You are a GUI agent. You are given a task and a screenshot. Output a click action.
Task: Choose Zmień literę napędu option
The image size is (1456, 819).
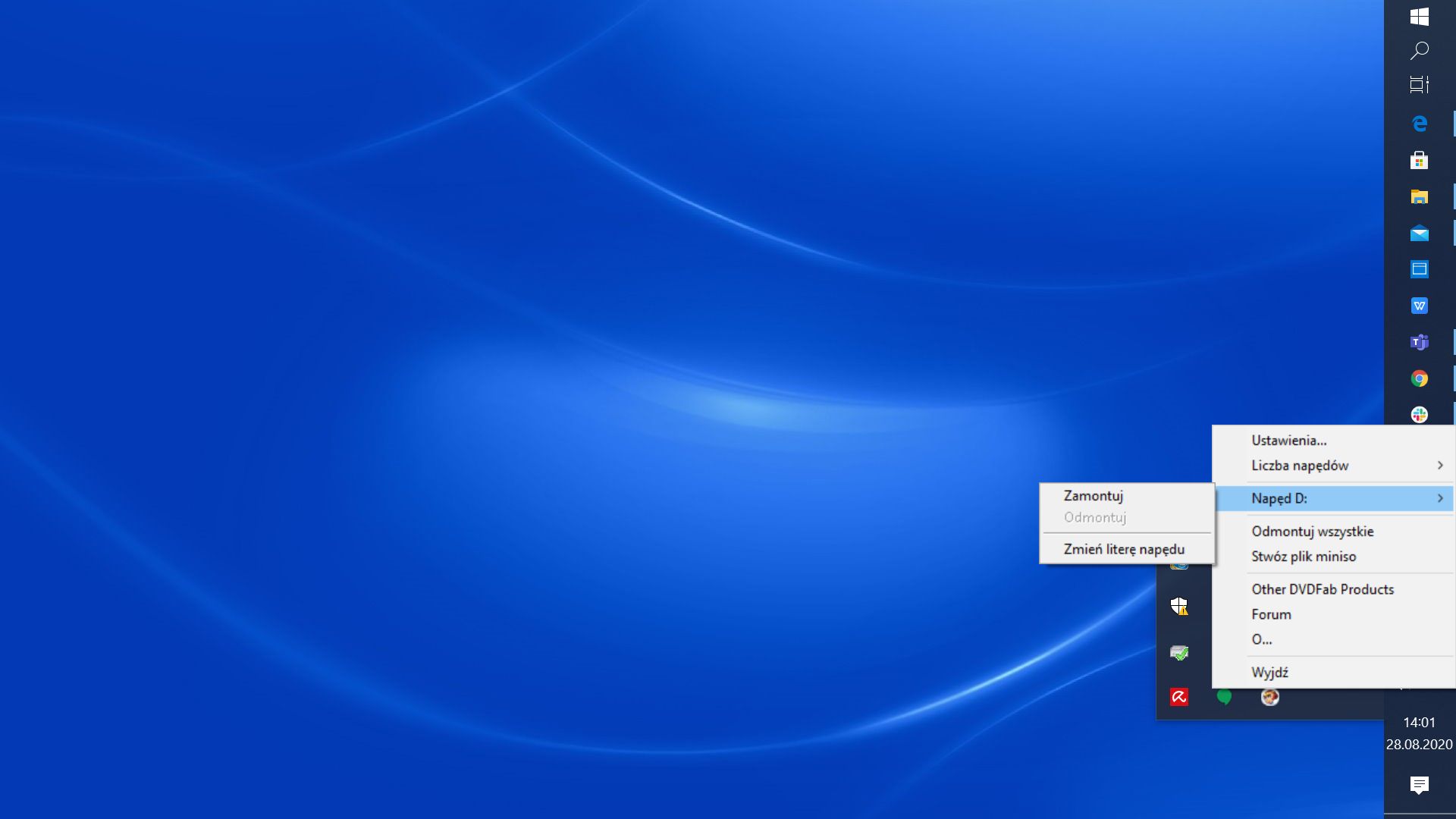coord(1124,549)
